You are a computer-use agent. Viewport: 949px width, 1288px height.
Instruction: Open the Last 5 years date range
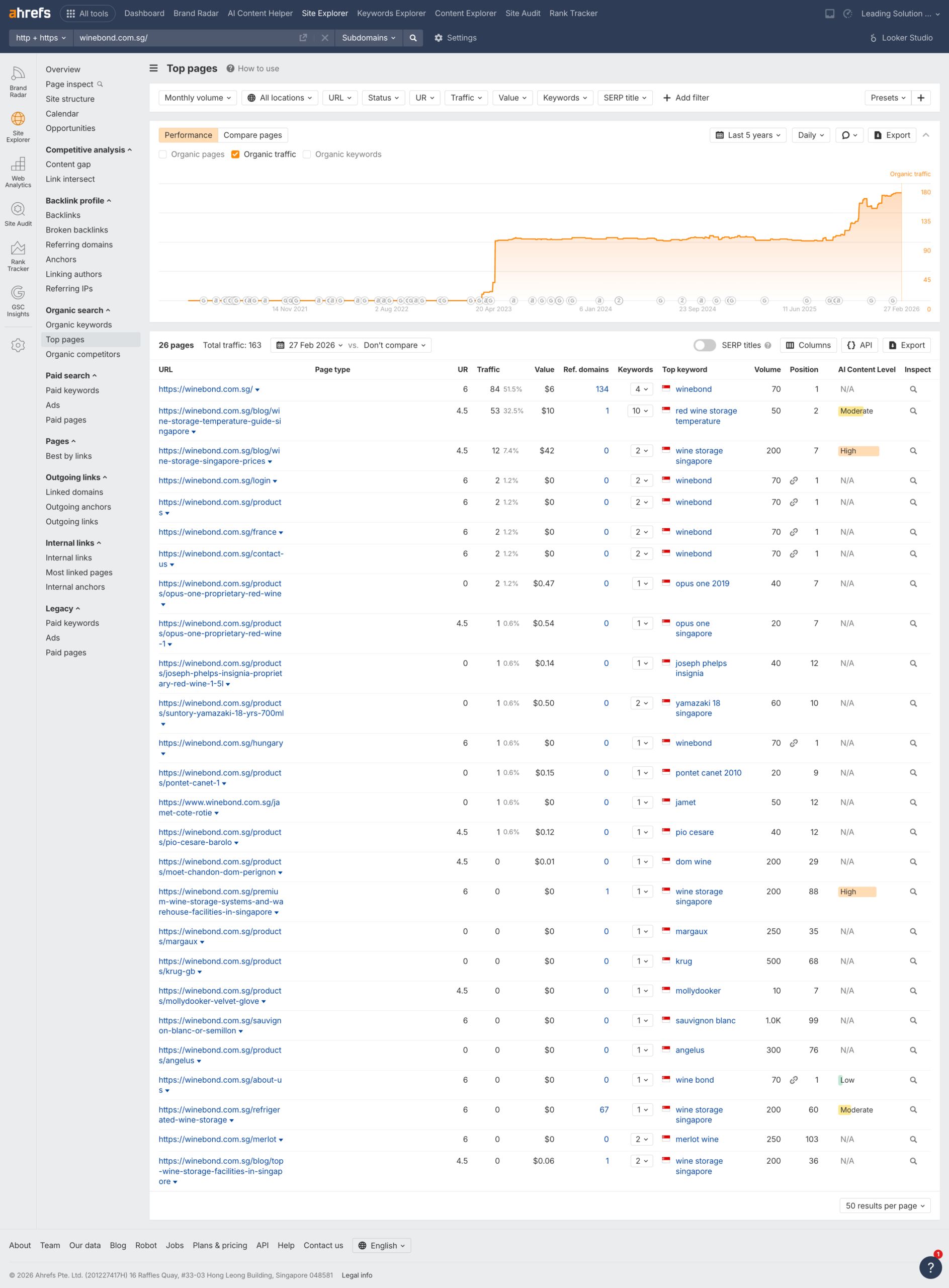click(747, 135)
